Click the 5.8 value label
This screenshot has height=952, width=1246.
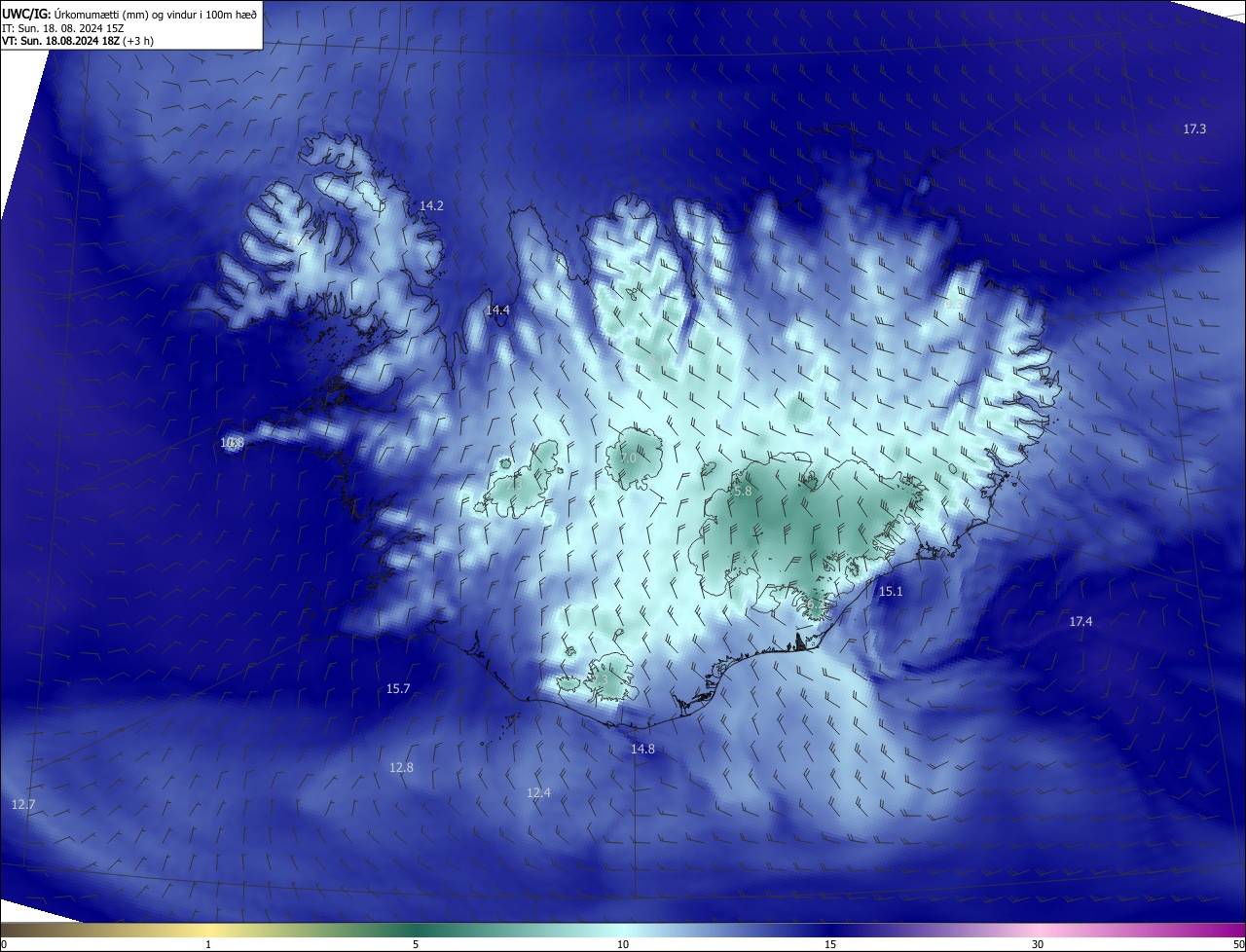[742, 492]
